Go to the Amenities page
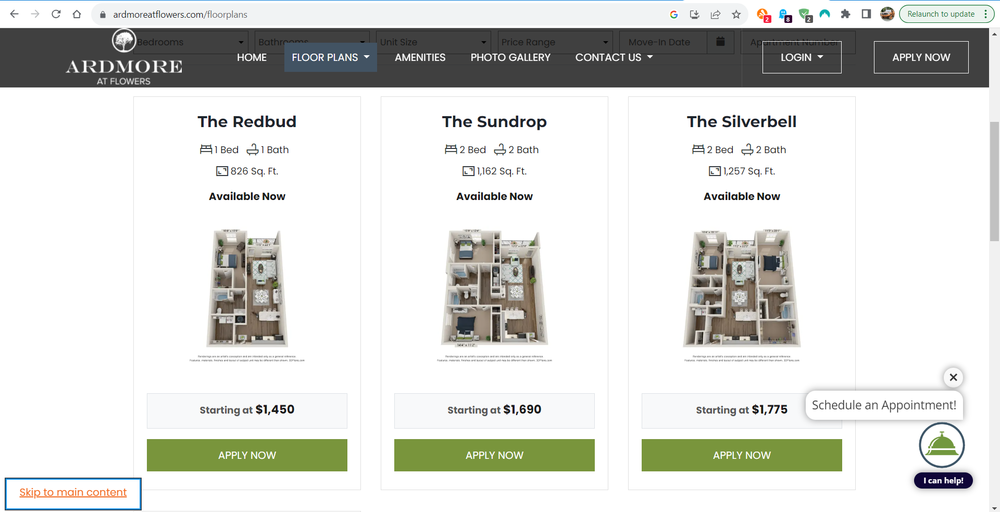Screen dimensions: 1000x512 (x=420, y=57)
